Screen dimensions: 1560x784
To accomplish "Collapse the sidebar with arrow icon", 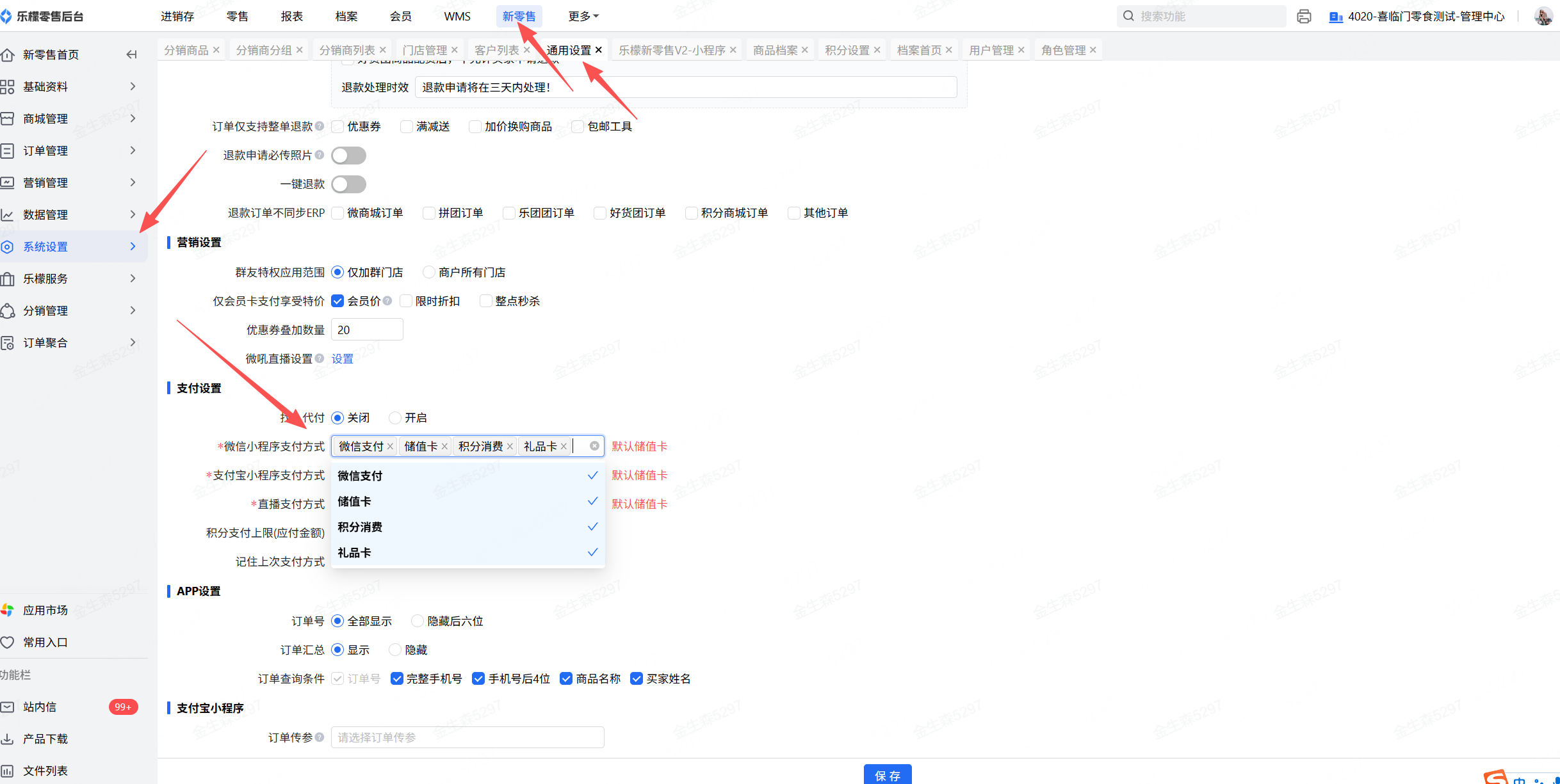I will pyautogui.click(x=132, y=54).
